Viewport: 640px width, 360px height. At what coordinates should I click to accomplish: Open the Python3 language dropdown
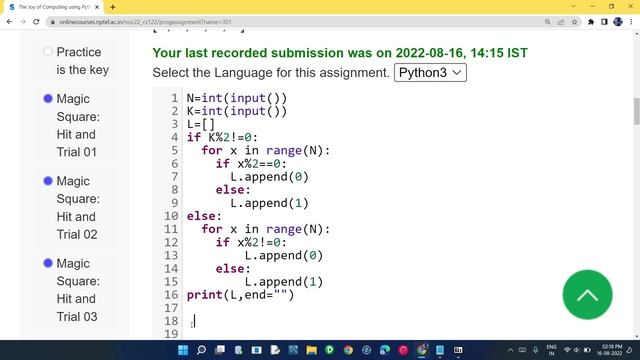click(x=430, y=73)
